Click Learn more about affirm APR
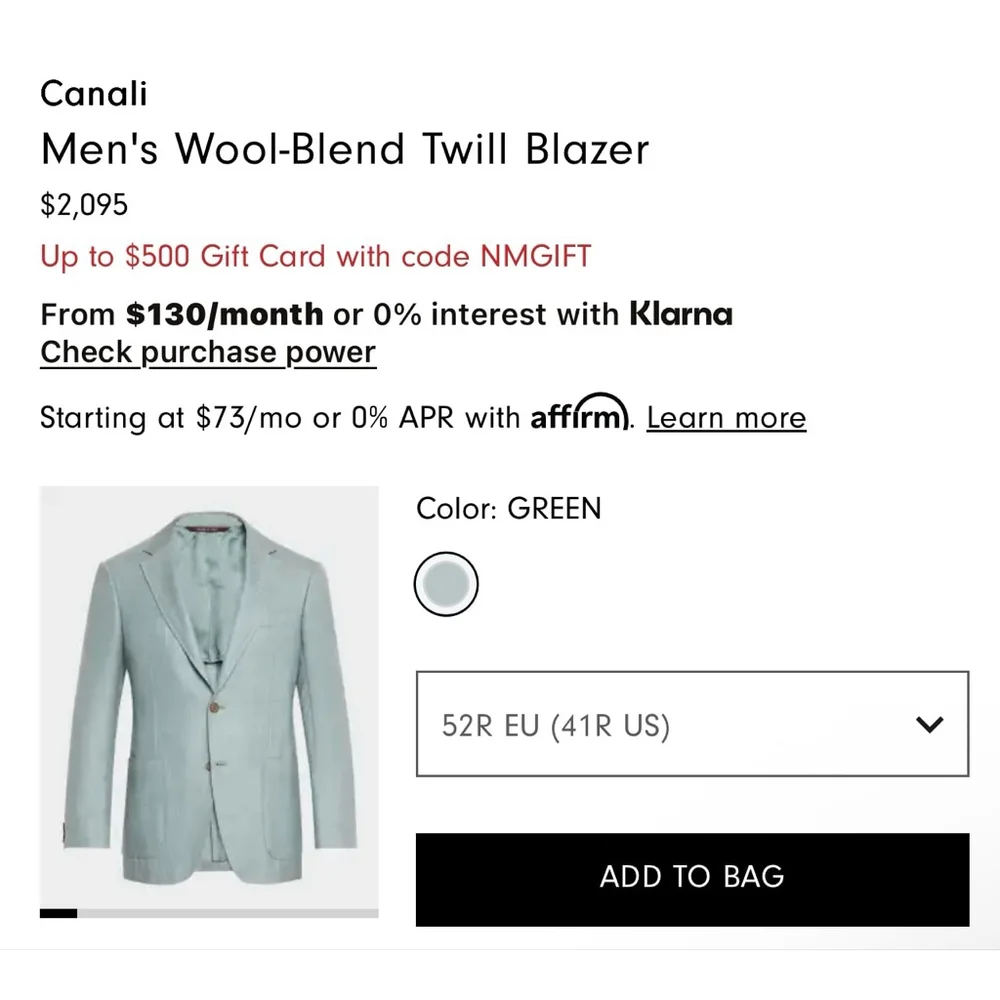Screen dimensions: 1000x1000 coord(726,417)
